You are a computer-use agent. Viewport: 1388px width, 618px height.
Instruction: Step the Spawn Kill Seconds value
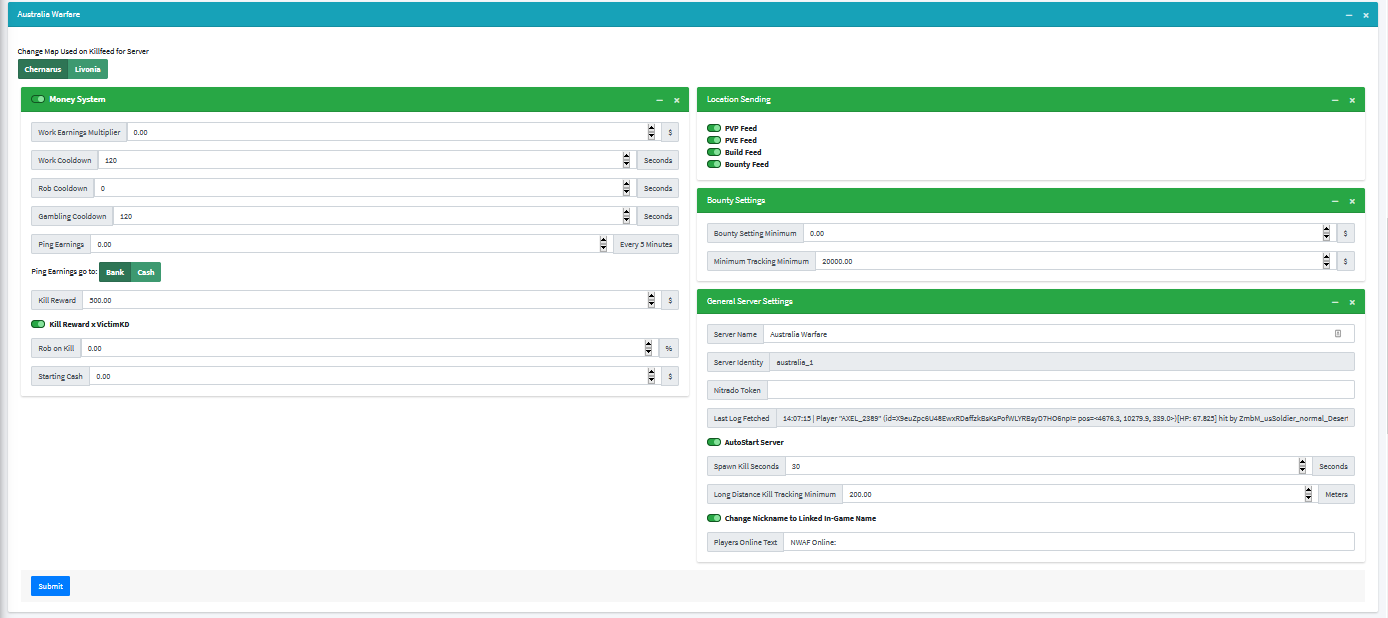pyautogui.click(x=1302, y=466)
